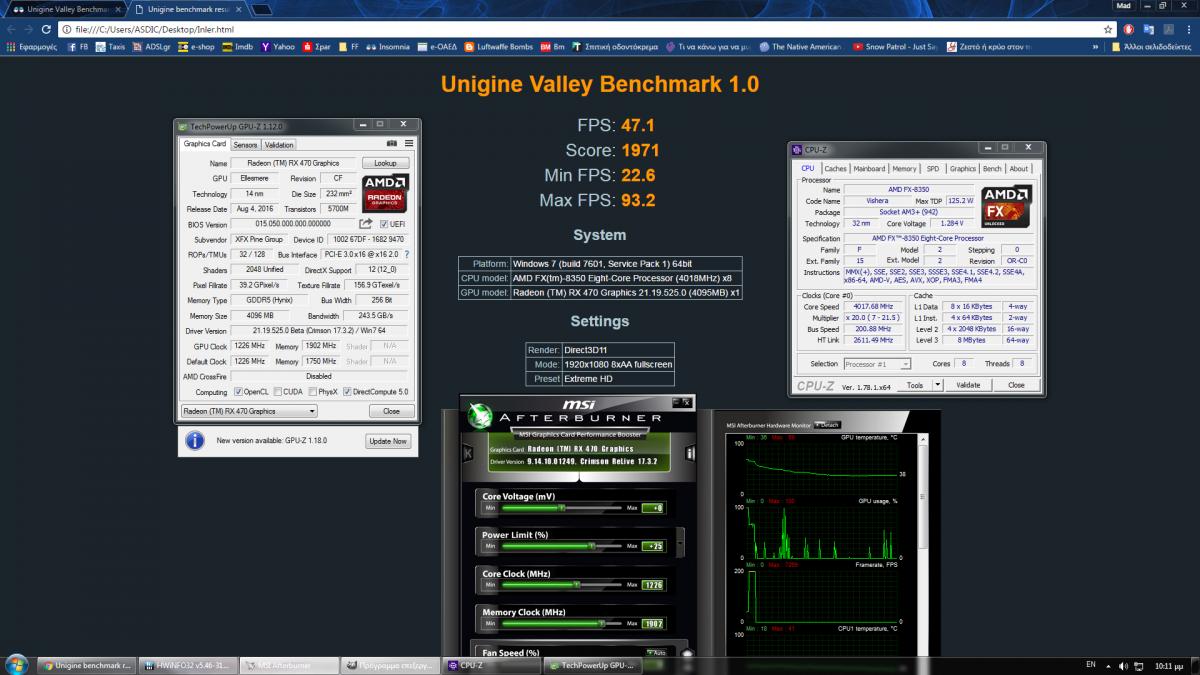Screen dimensions: 1200x675
Task: Click the Detach button in Hardware Monitor
Action: (828, 425)
